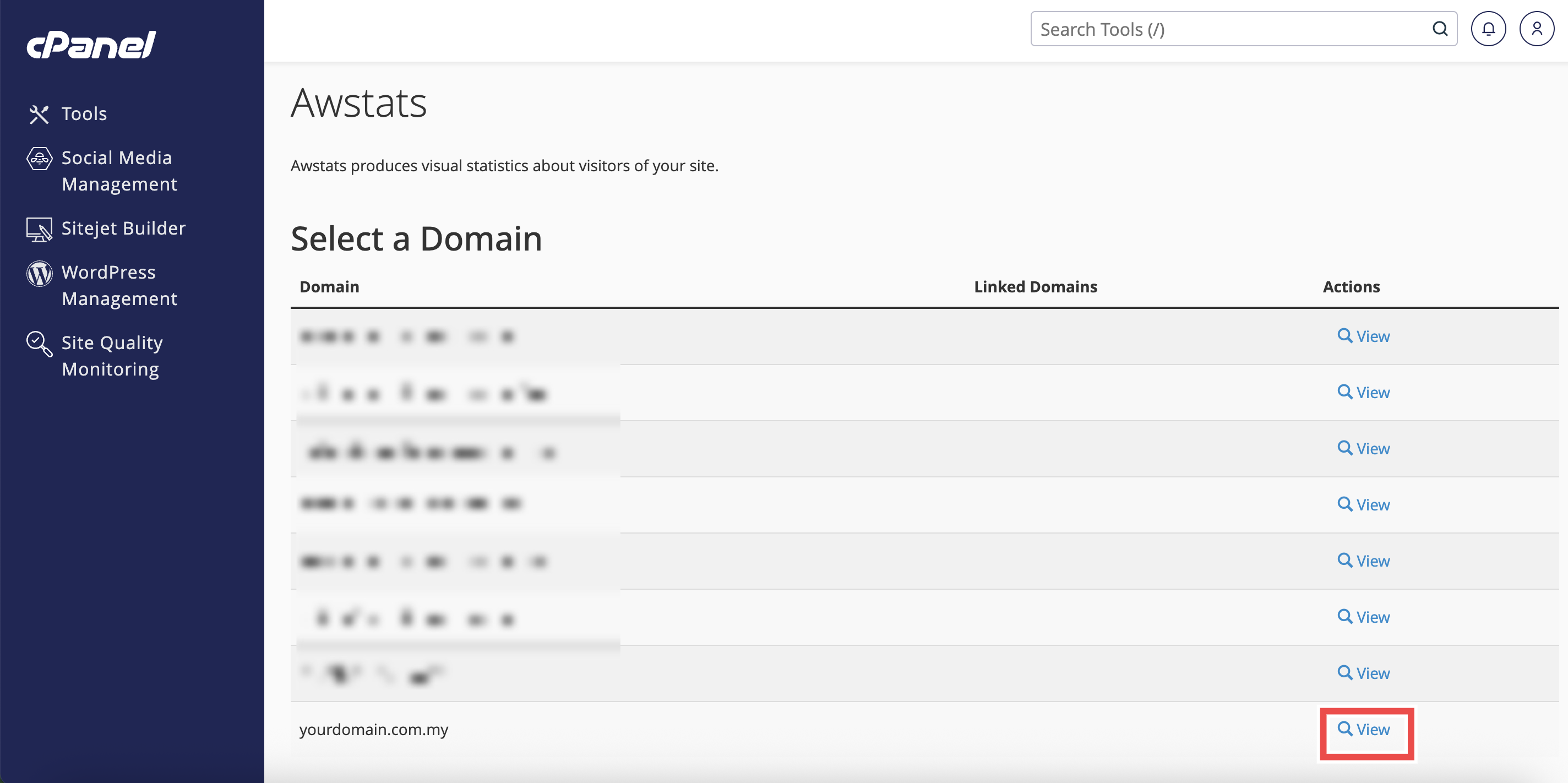This screenshot has width=1568, height=783.
Task: Click the yourdomain.com.my domain text
Action: (373, 730)
